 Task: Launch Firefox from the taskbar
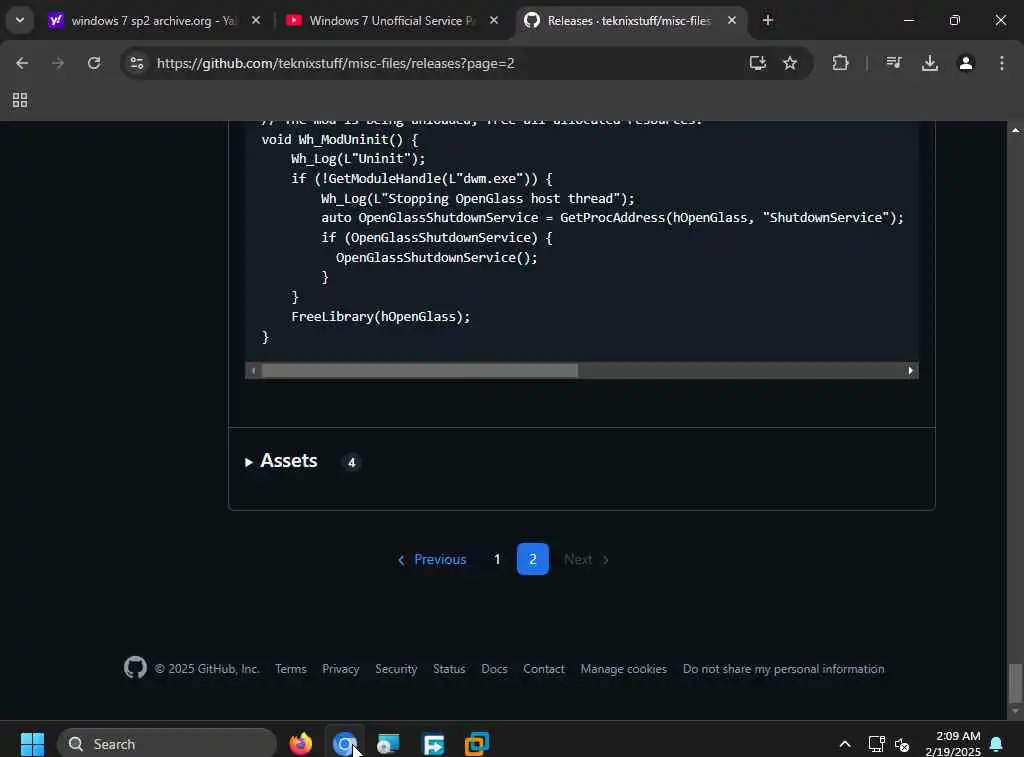(x=300, y=743)
